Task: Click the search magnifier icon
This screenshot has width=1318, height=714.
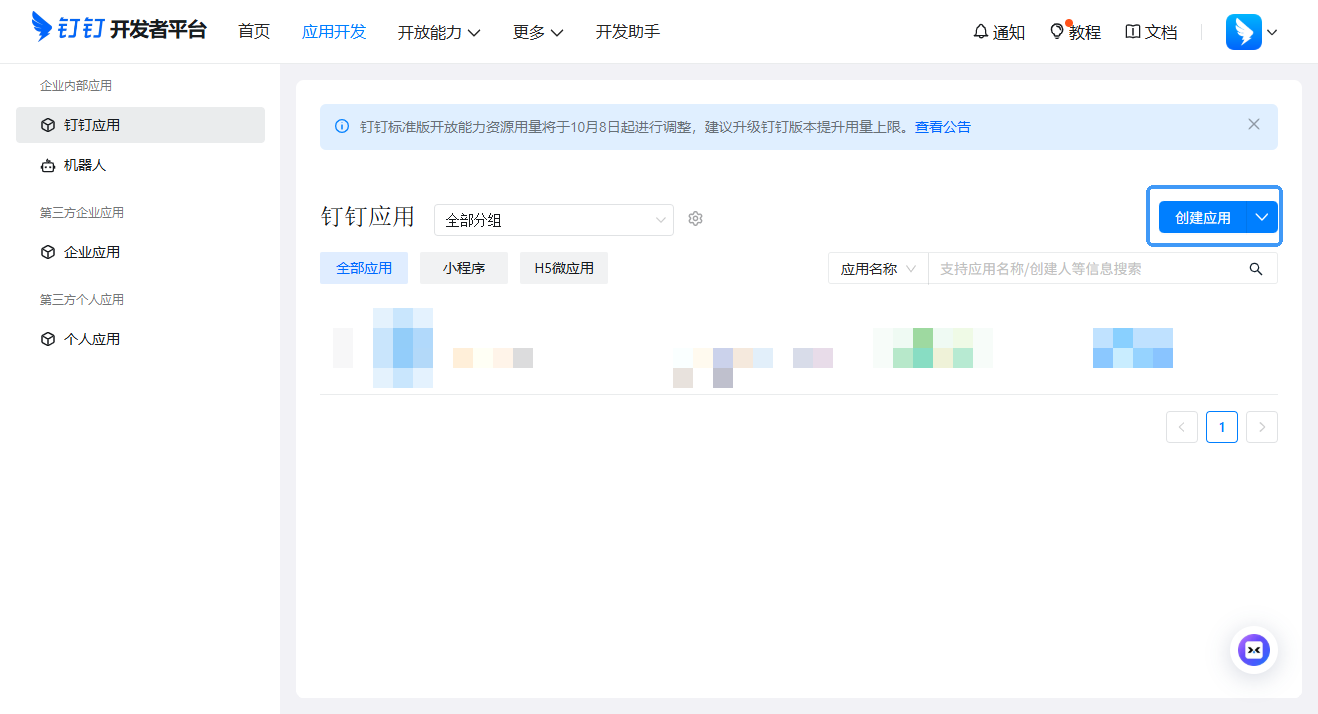Action: click(x=1256, y=269)
